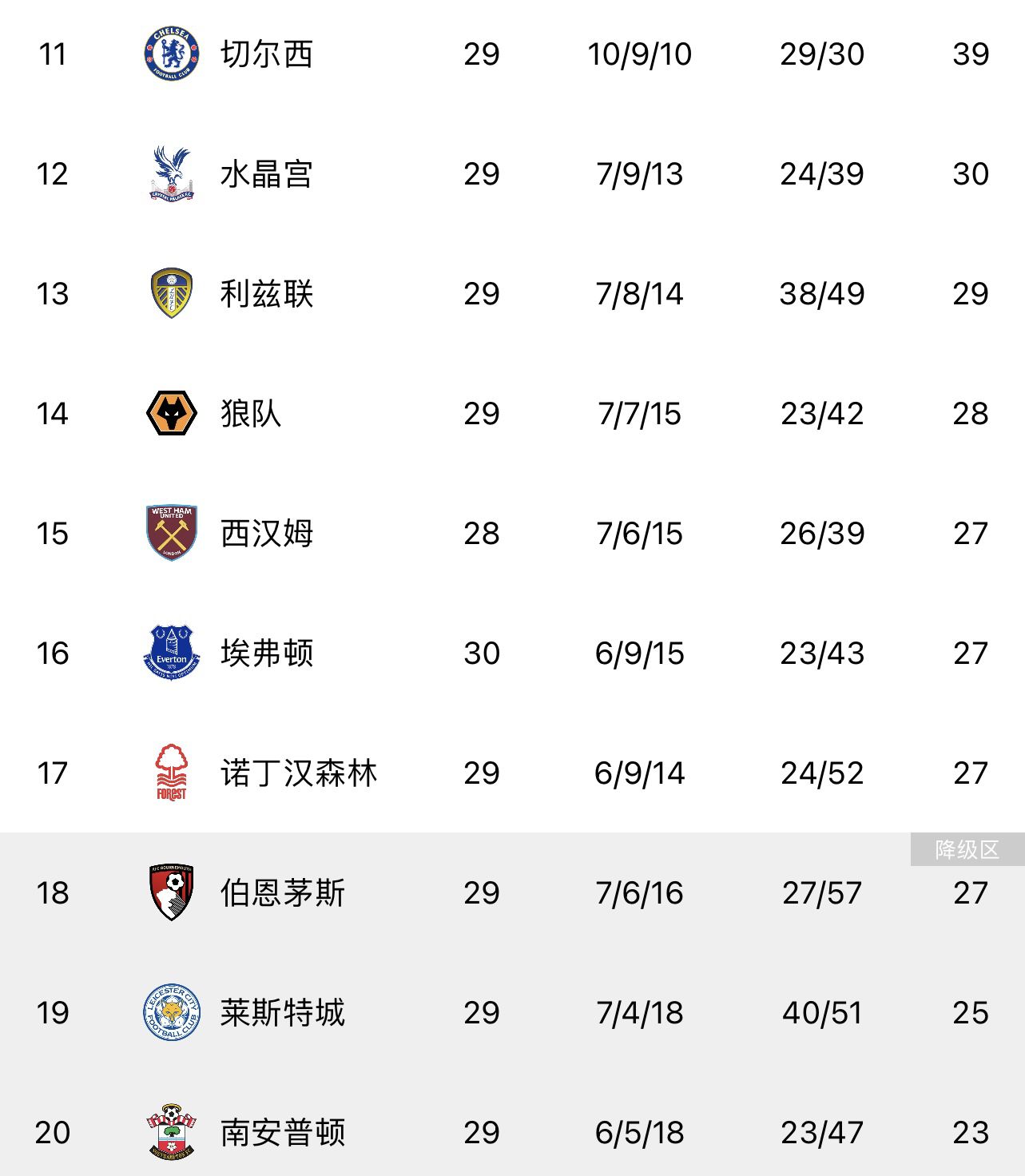Tap the Crystal Palace eagle logo
The image size is (1025, 1176).
[x=171, y=173]
